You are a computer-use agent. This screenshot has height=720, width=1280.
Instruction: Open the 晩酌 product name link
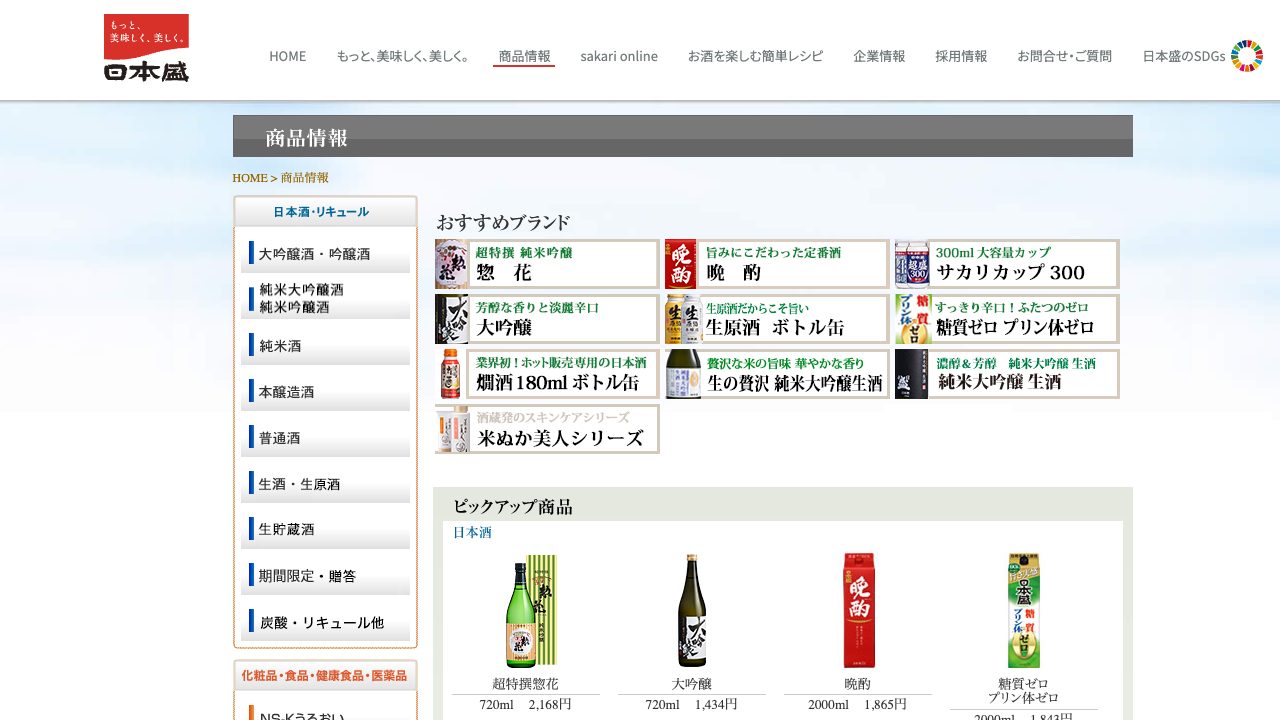(858, 684)
